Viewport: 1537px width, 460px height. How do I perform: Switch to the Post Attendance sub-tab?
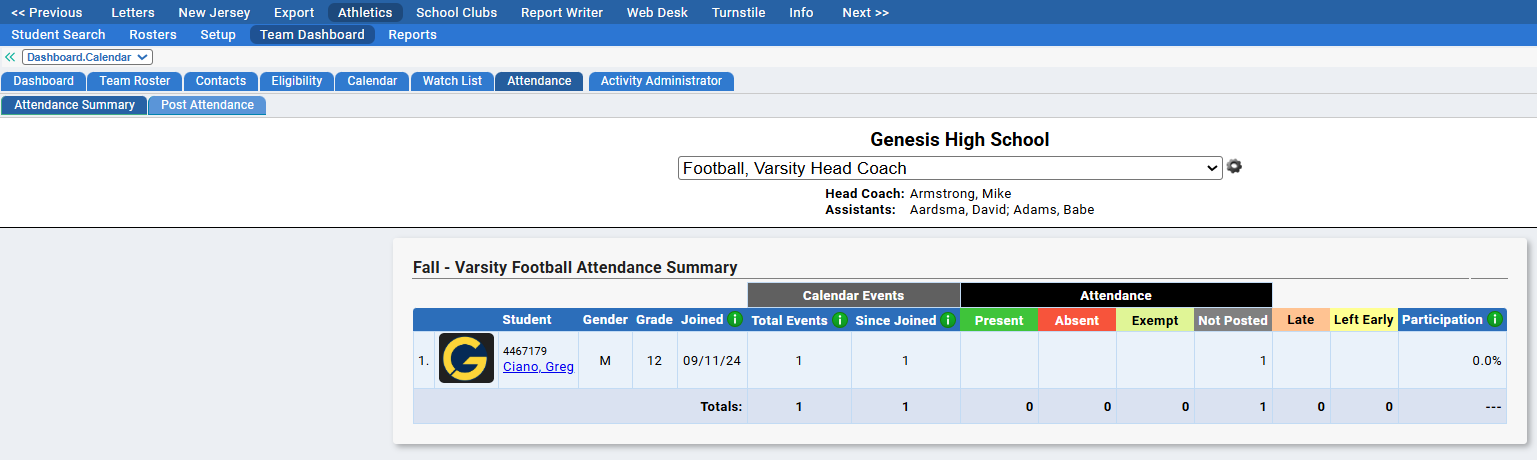[x=207, y=105]
